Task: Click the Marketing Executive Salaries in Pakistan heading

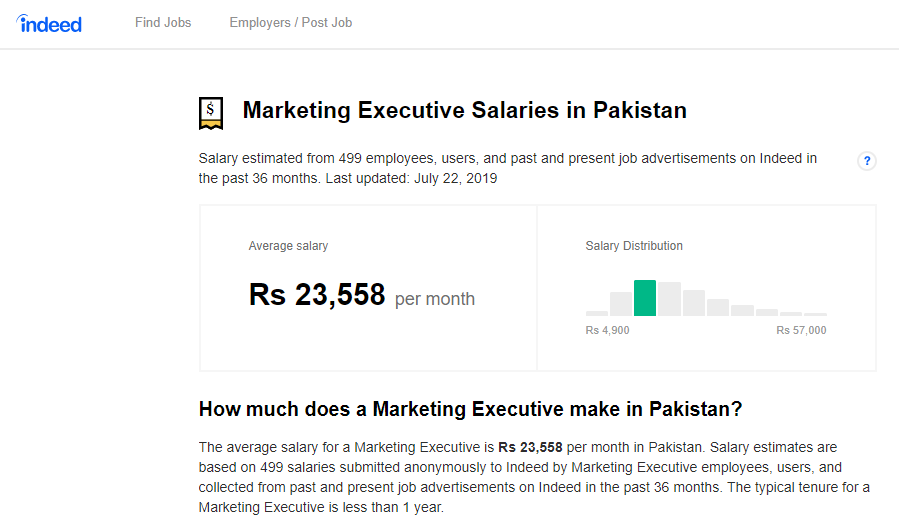Action: [465, 110]
